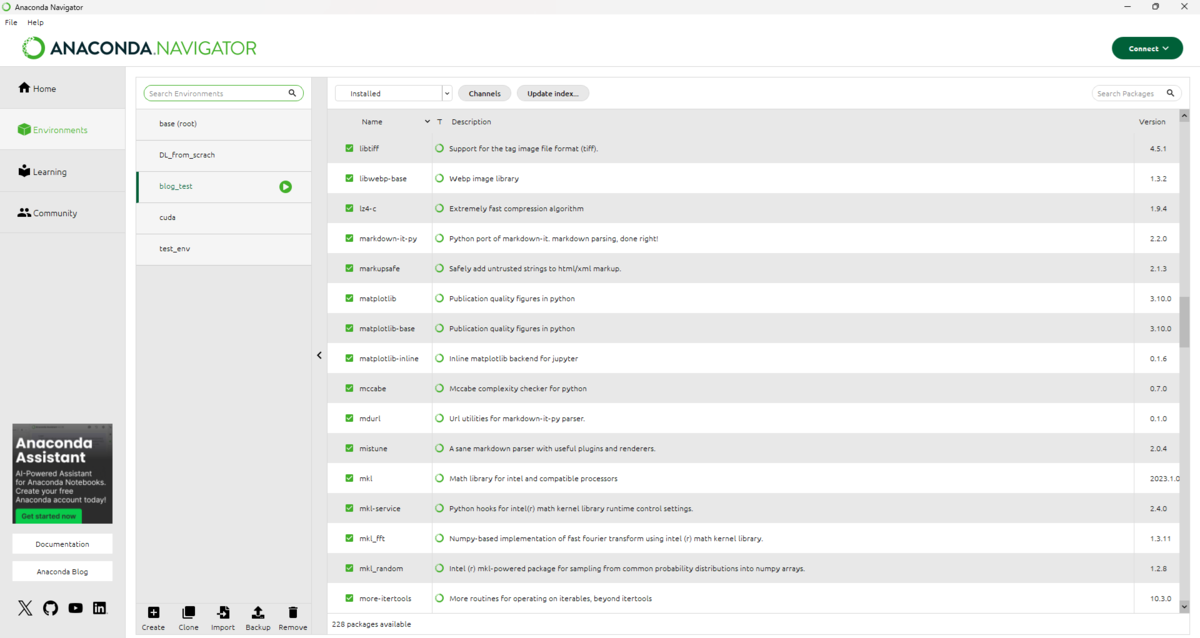Click the Home house icon
1200x638 pixels.
pos(24,88)
